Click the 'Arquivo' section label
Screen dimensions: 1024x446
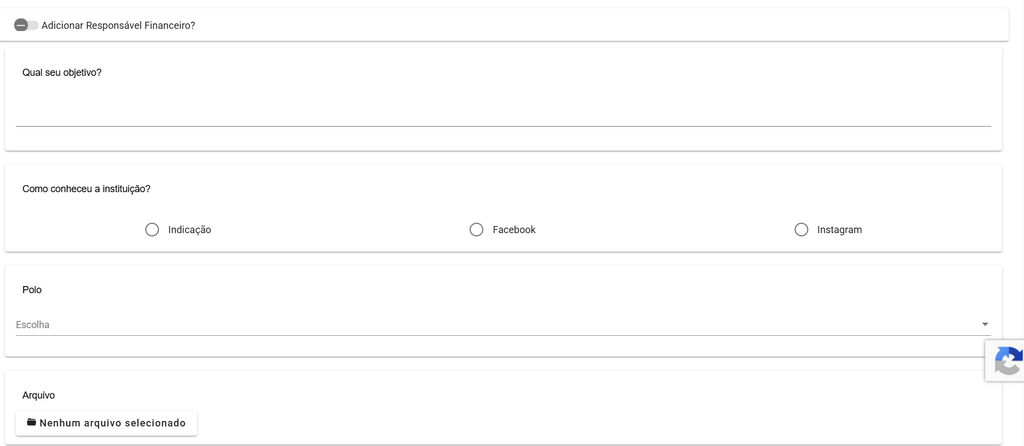tap(39, 395)
